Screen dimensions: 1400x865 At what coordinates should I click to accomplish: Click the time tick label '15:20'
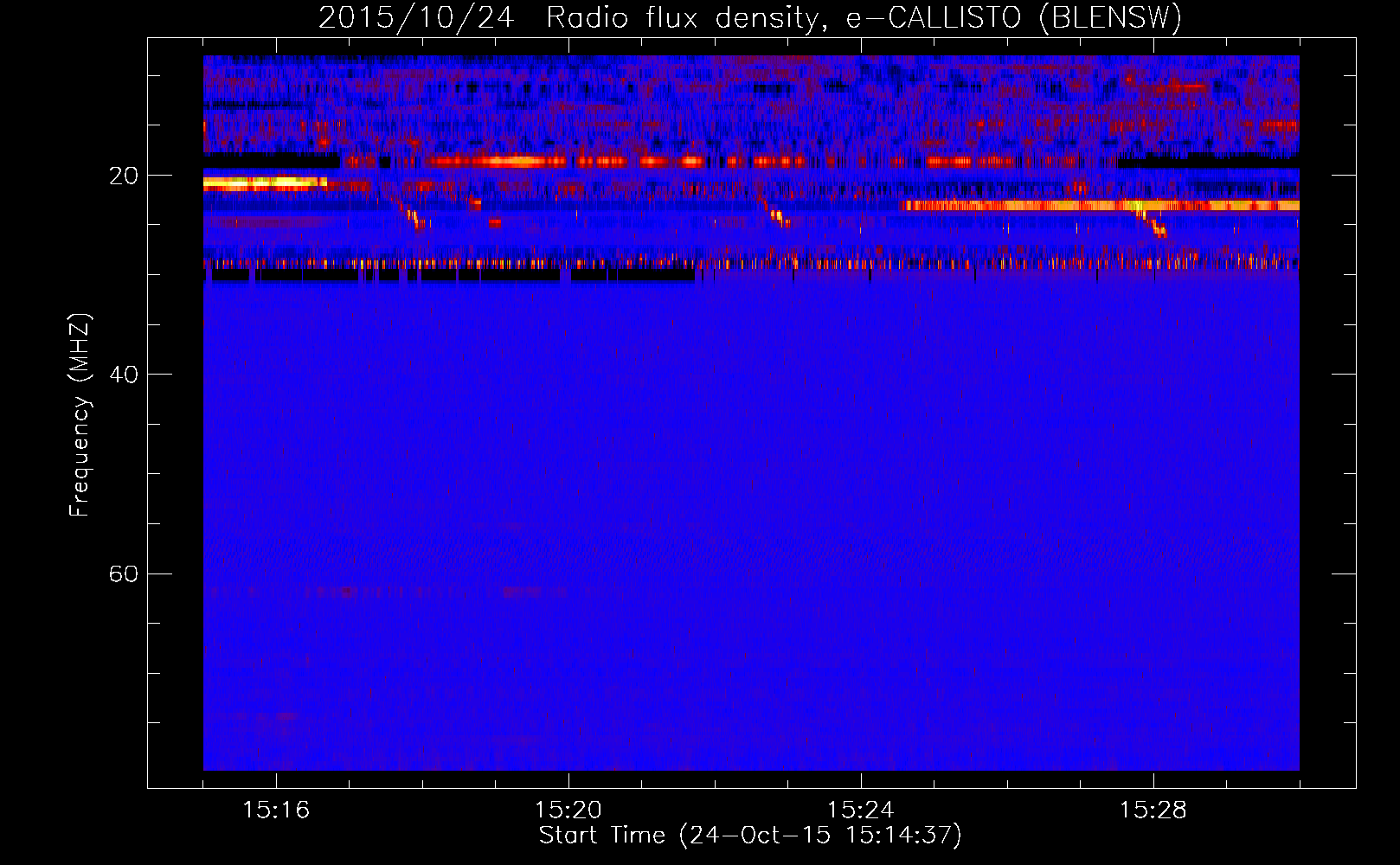coord(568,811)
